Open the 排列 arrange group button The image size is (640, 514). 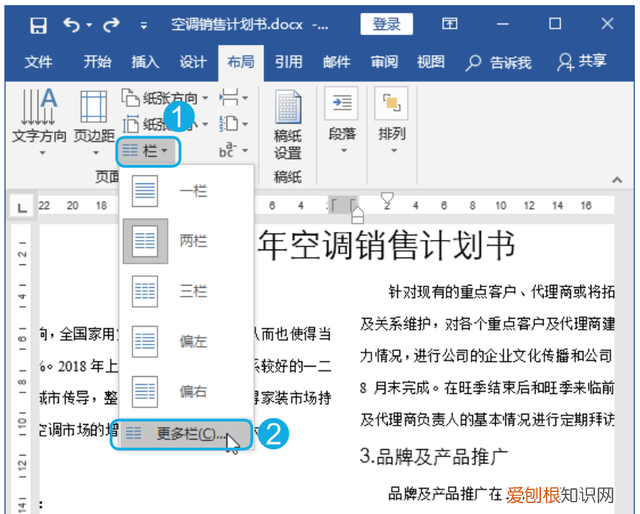pyautogui.click(x=392, y=120)
